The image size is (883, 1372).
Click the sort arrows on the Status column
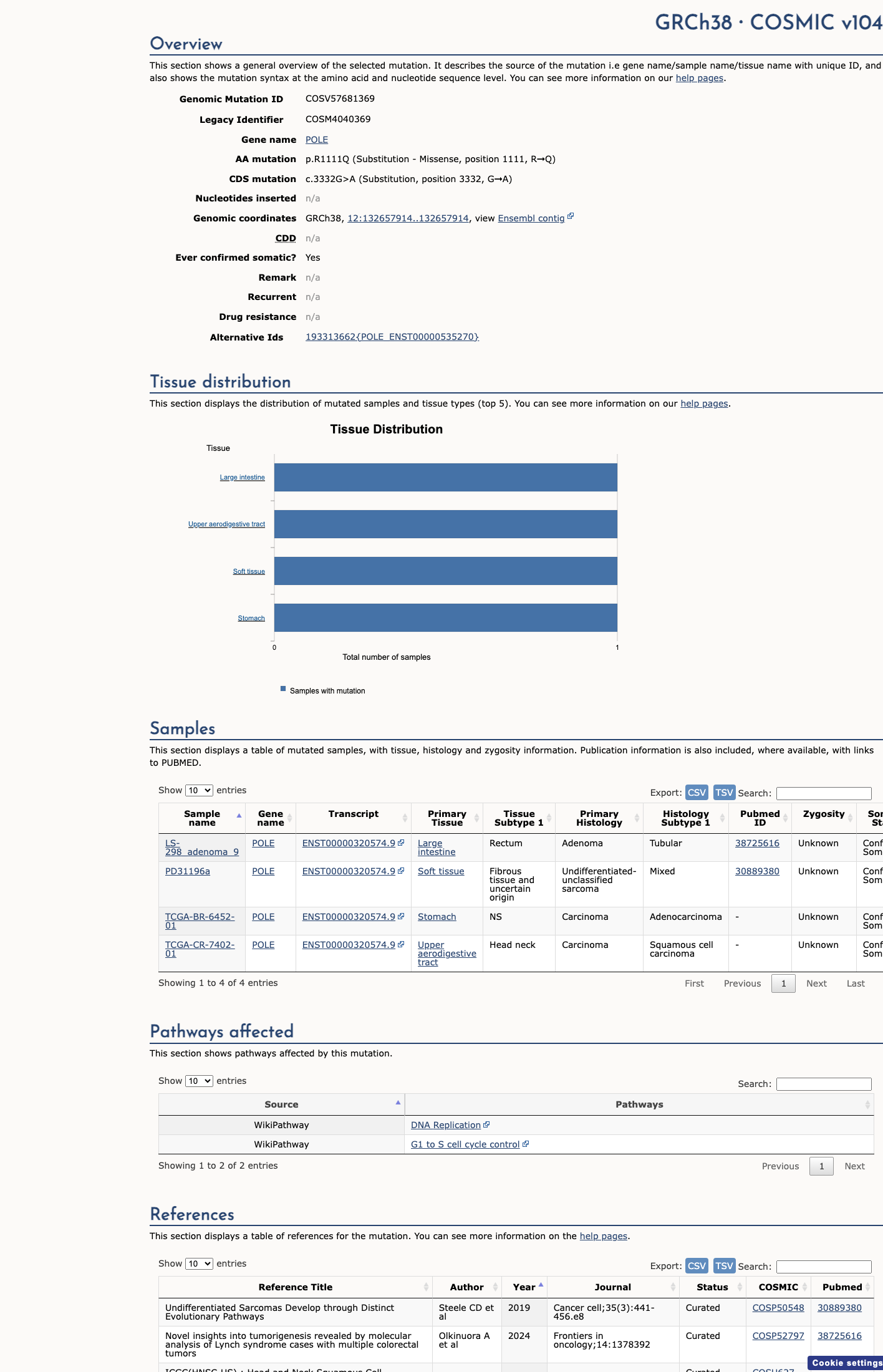pyautogui.click(x=740, y=1287)
